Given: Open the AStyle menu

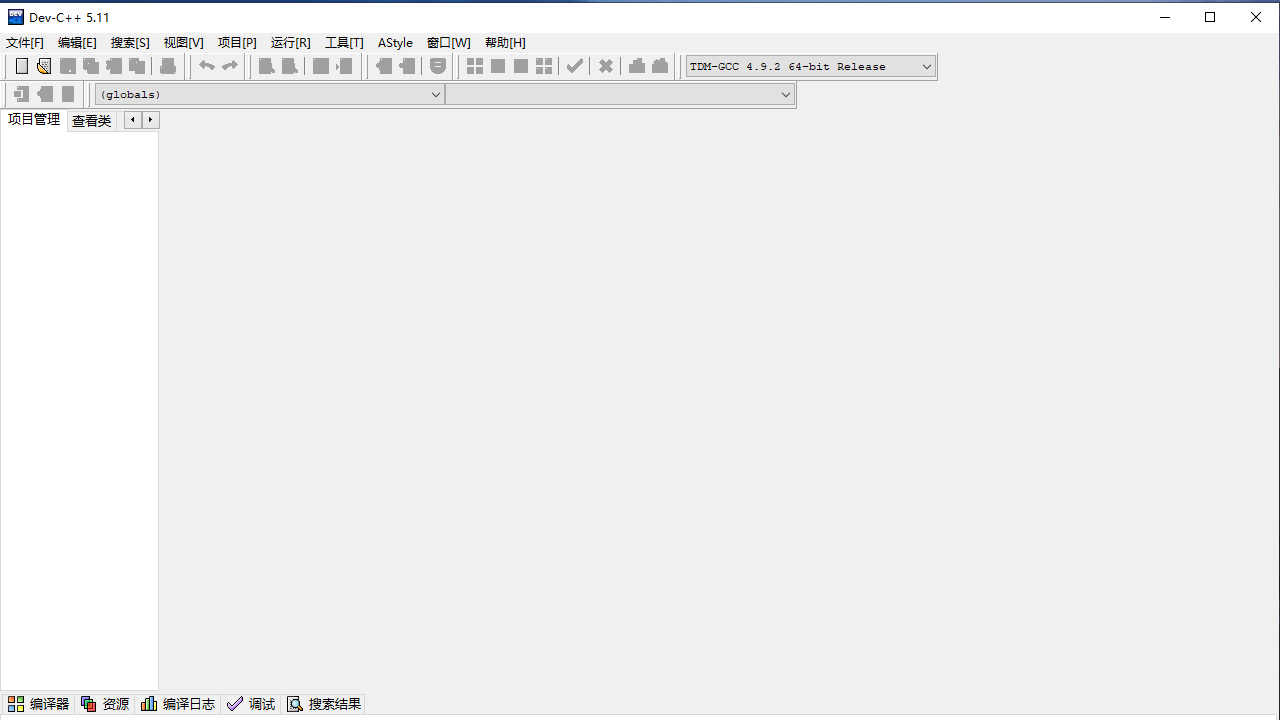Looking at the screenshot, I should tap(395, 43).
